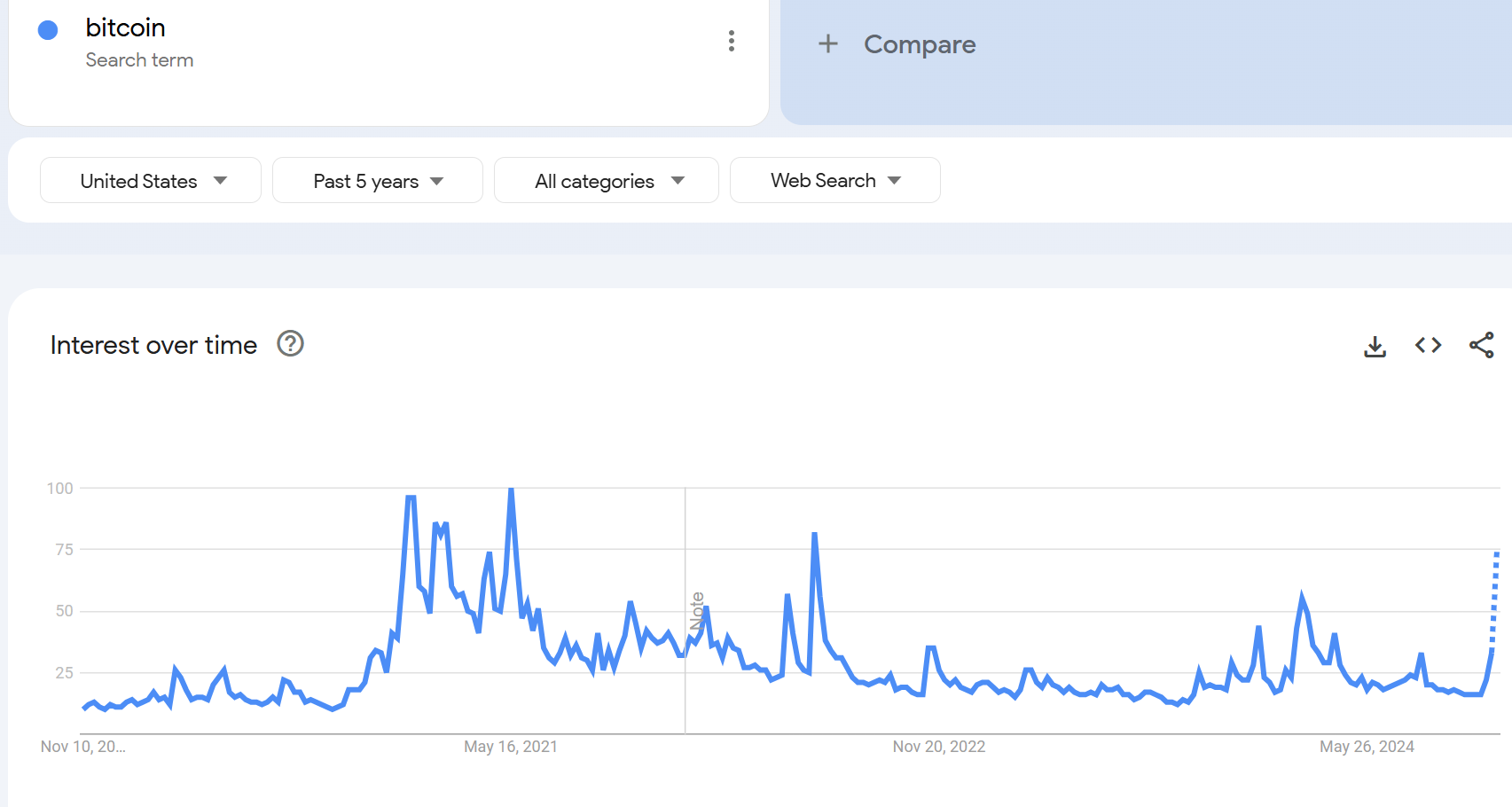The width and height of the screenshot is (1512, 807).
Task: Open the United States region dropdown
Action: 151,181
